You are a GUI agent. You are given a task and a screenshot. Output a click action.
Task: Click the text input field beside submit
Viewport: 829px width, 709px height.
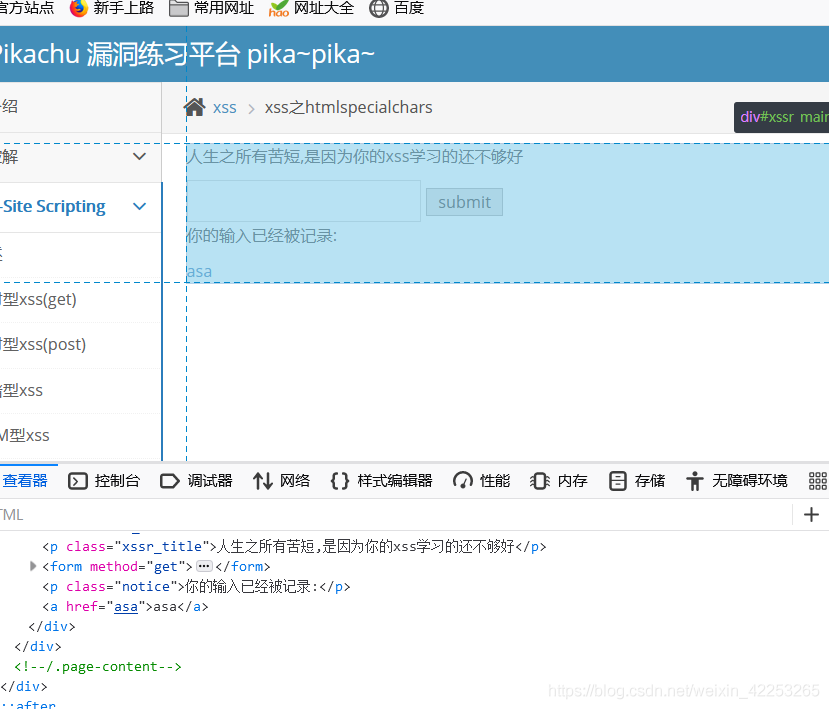(x=303, y=201)
